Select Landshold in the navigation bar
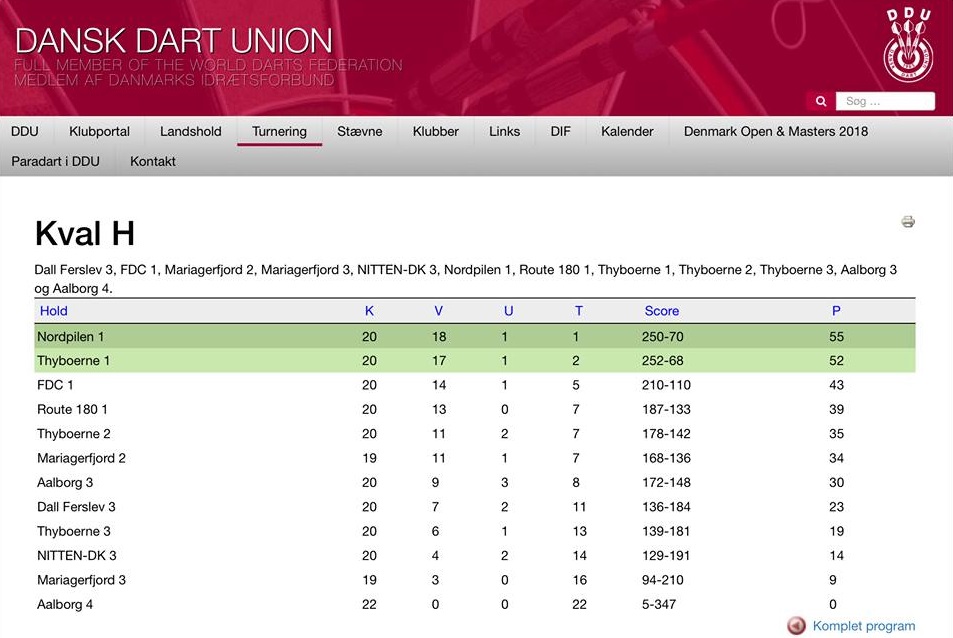This screenshot has height=638, width=953. (190, 131)
